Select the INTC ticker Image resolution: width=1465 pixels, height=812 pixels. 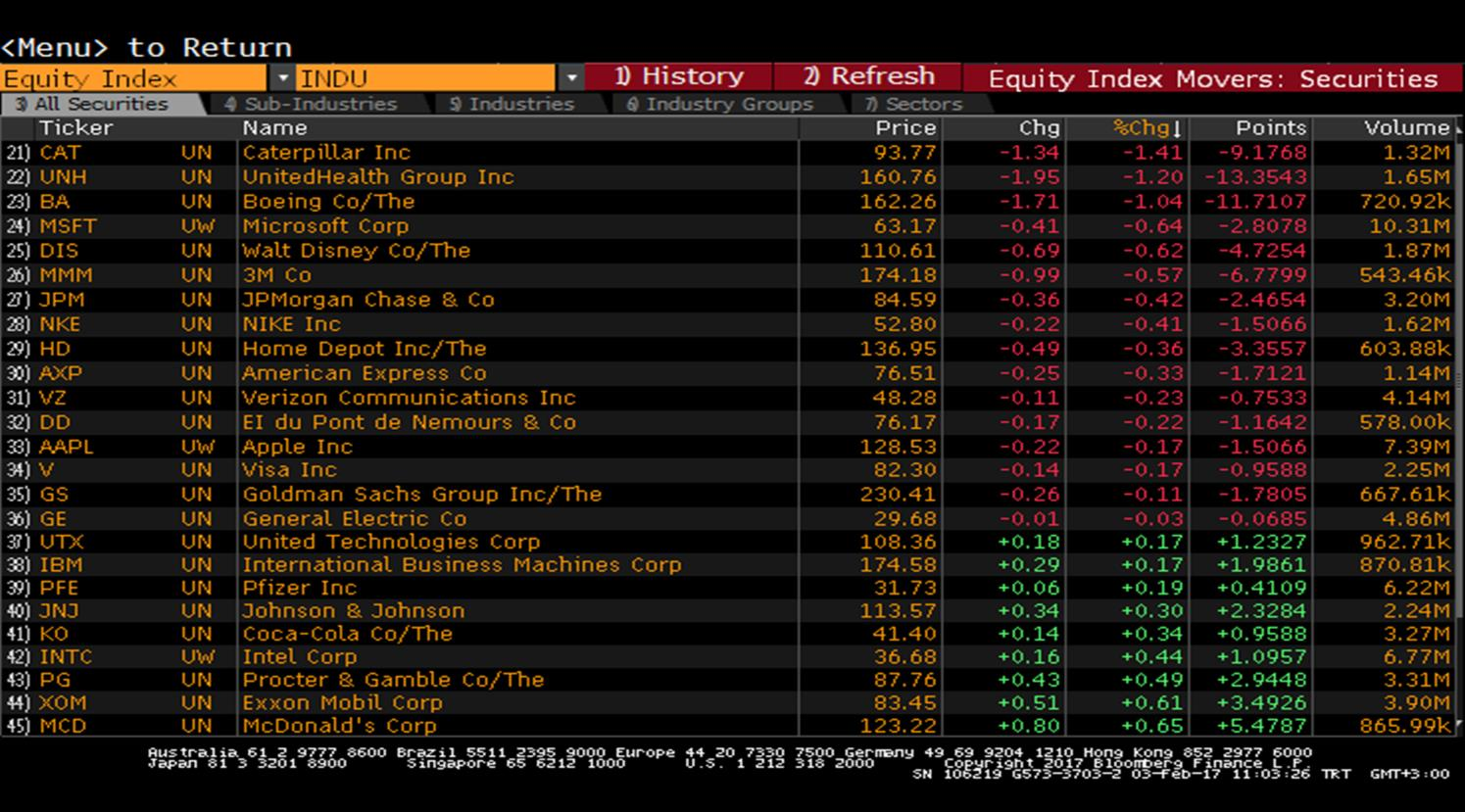(66, 657)
